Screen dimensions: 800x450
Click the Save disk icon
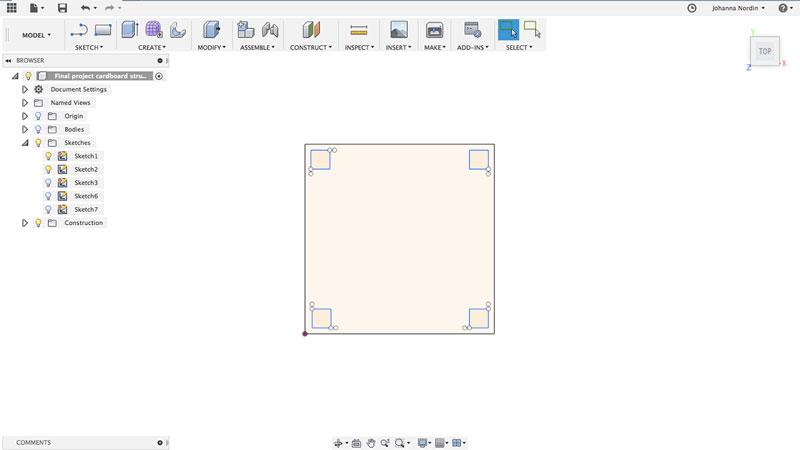[62, 8]
